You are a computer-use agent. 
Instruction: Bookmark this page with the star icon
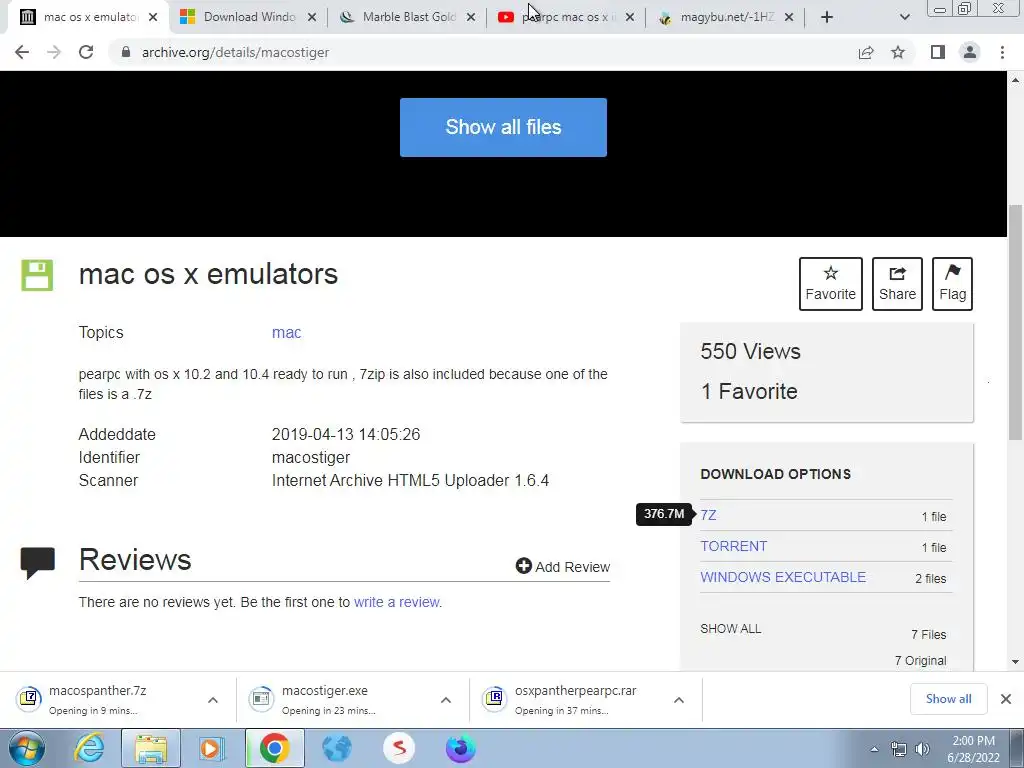tap(898, 52)
